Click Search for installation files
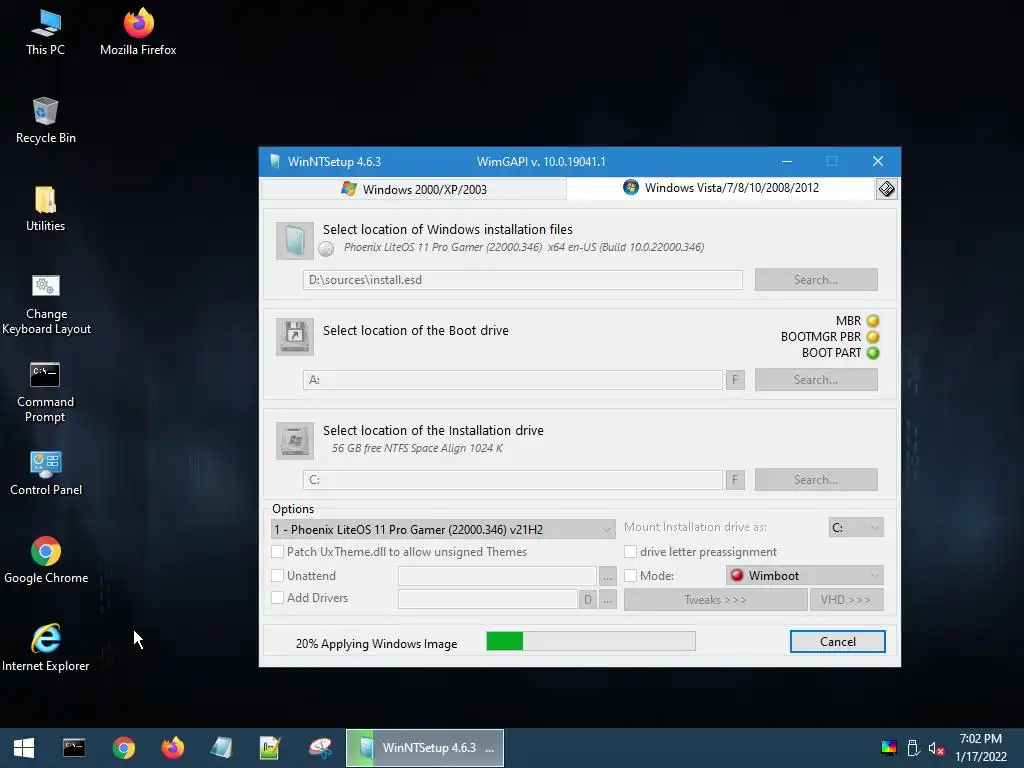 coord(816,280)
